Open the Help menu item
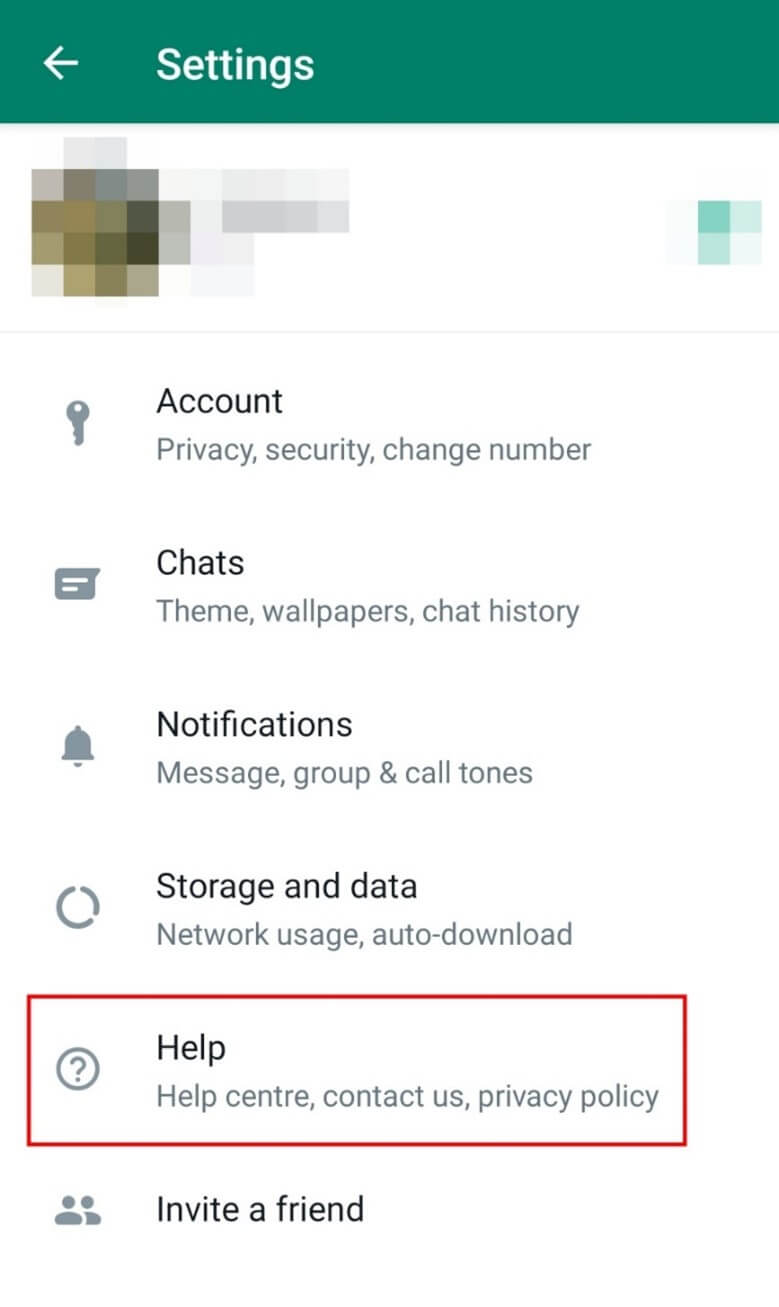 [x=191, y=1048]
